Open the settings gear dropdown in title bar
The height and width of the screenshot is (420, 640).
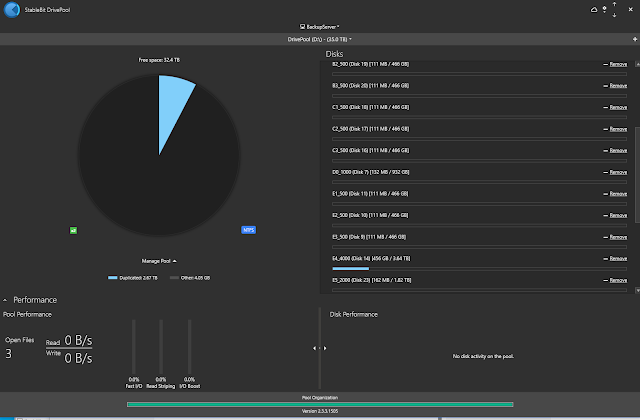pyautogui.click(x=604, y=9)
